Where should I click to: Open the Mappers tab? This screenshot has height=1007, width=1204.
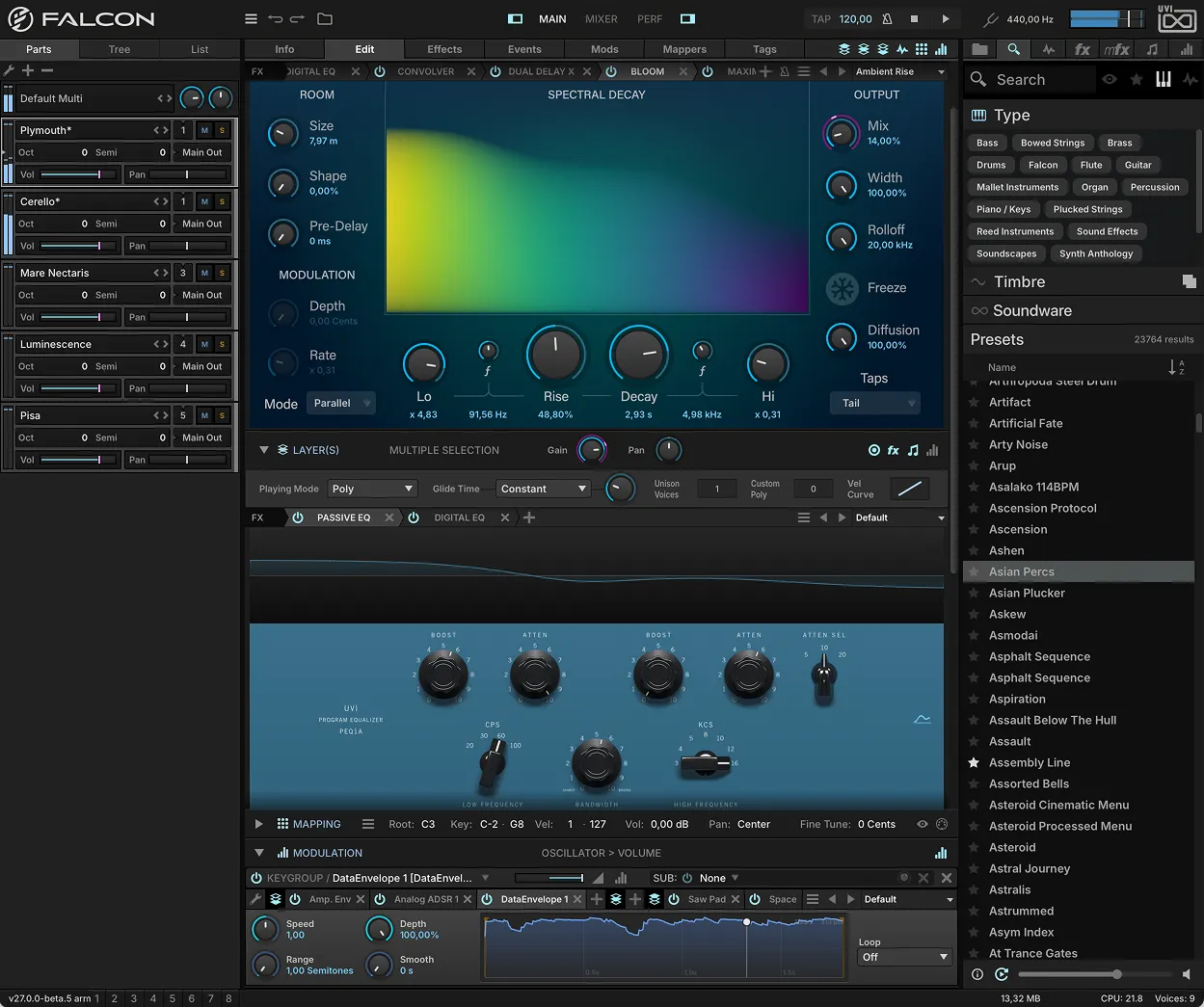coord(684,49)
